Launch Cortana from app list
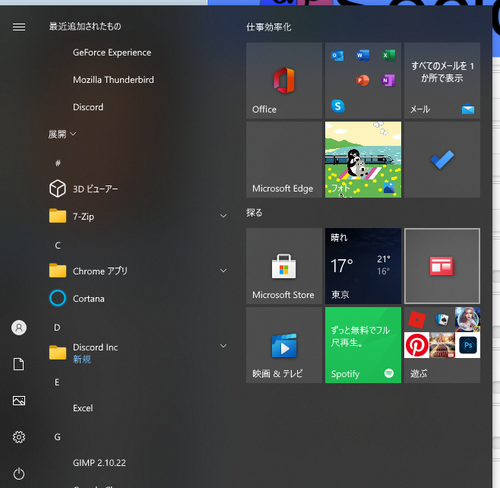 coord(138,298)
